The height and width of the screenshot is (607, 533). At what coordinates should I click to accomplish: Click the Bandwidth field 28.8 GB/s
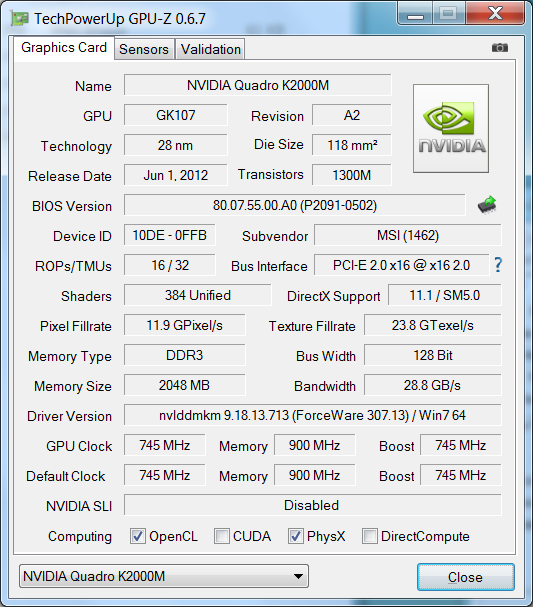(x=433, y=385)
